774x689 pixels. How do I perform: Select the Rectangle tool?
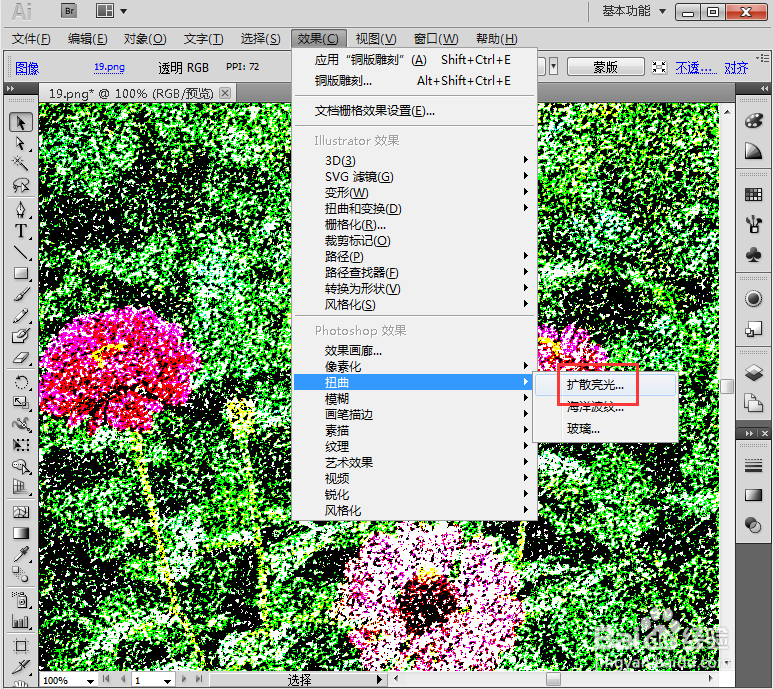point(21,273)
